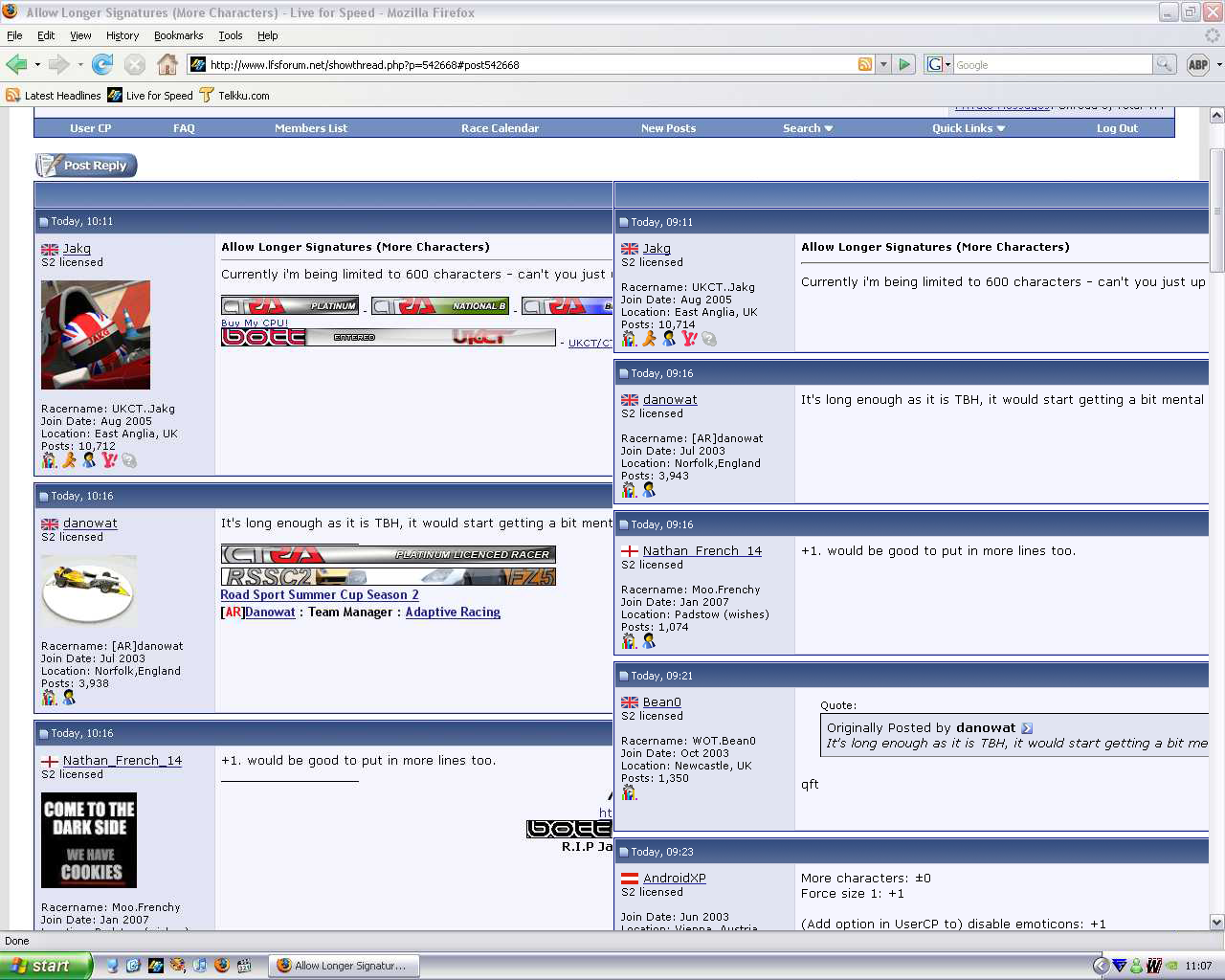Expand hidden system tray icons
1225x980 pixels.
coord(1101,966)
